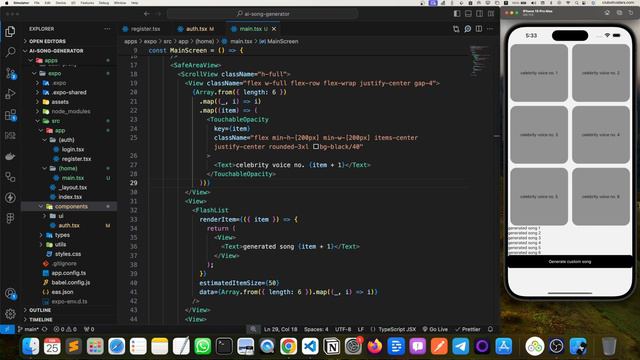The image size is (640, 360).
Task: Change TypeScript JSX language mode
Action: 396,329
